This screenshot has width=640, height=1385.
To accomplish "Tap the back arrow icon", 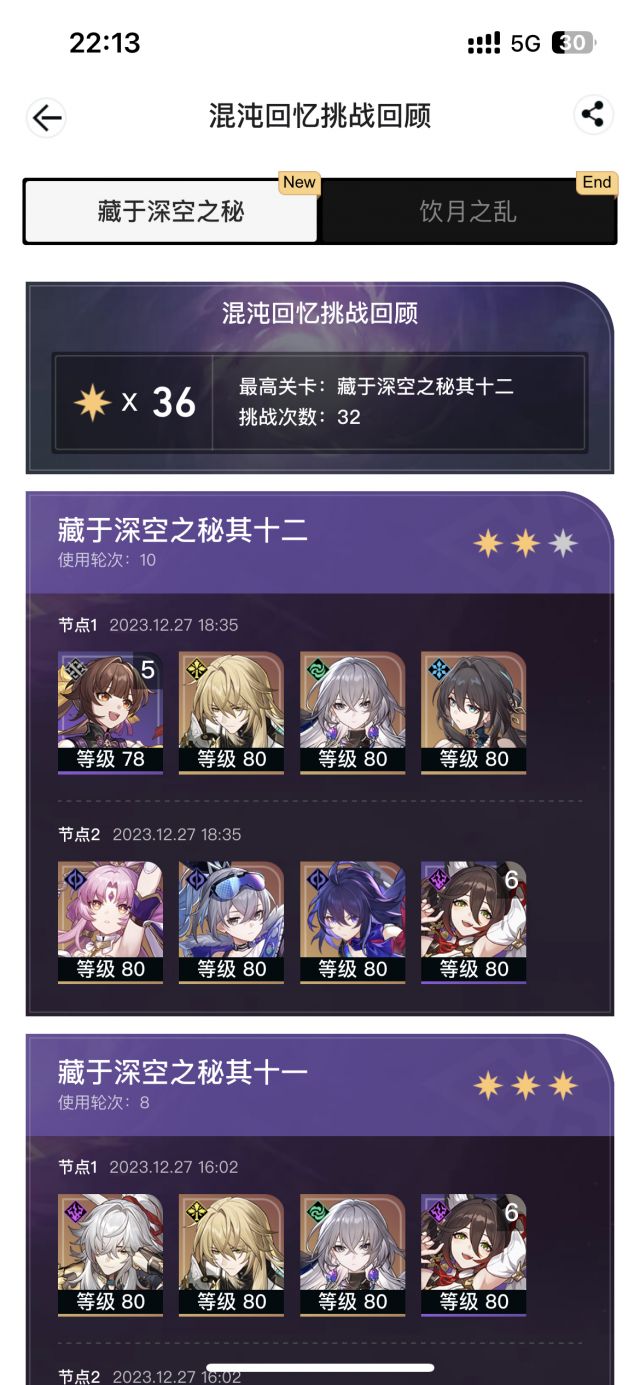I will (x=46, y=117).
